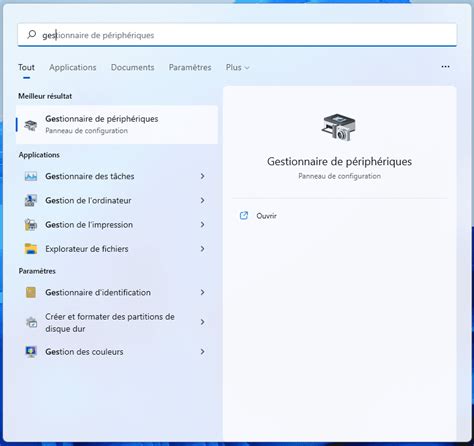
Task: Click the disk partitions settings icon
Action: coord(32,322)
